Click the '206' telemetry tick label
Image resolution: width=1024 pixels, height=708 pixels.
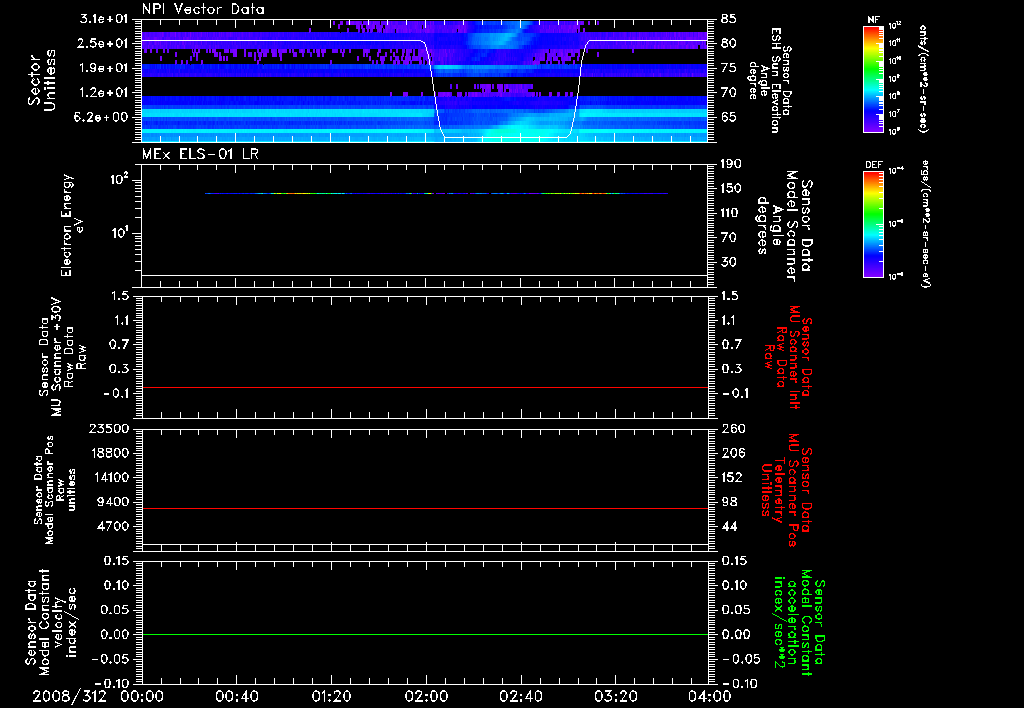point(733,453)
